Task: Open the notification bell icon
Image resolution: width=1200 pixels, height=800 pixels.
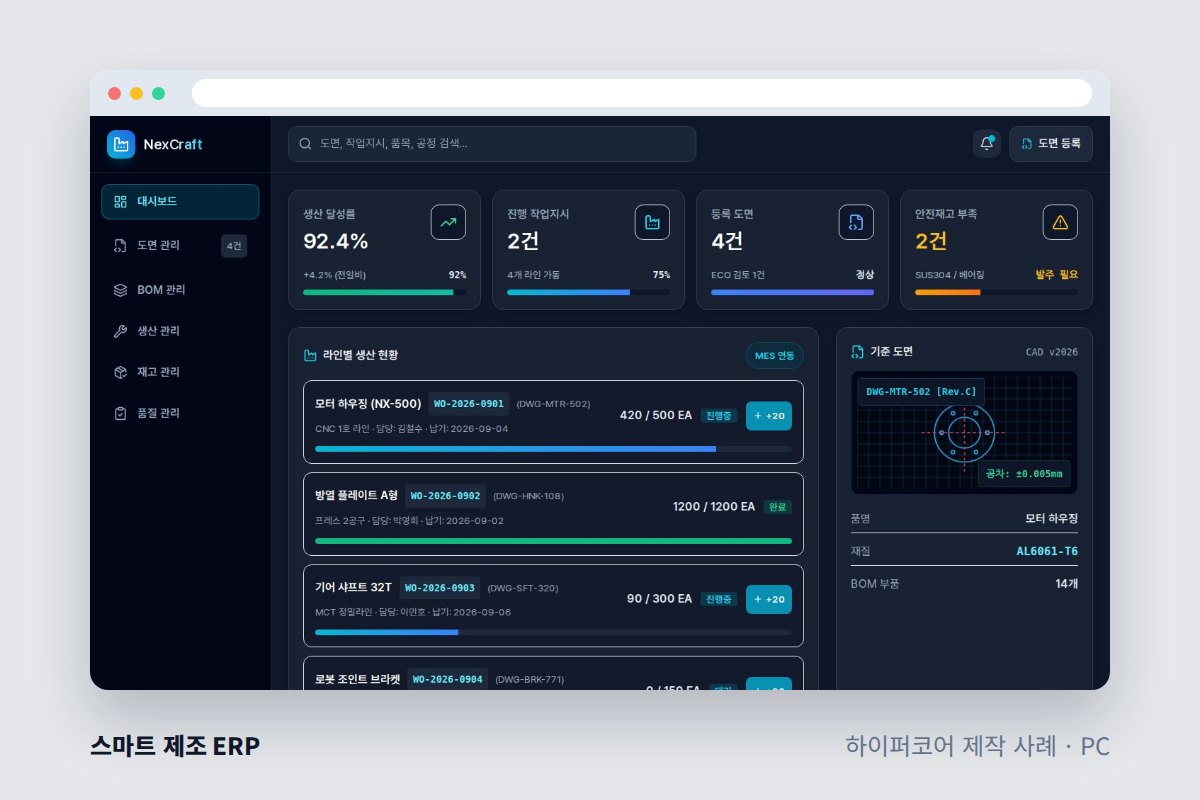Action: [987, 144]
